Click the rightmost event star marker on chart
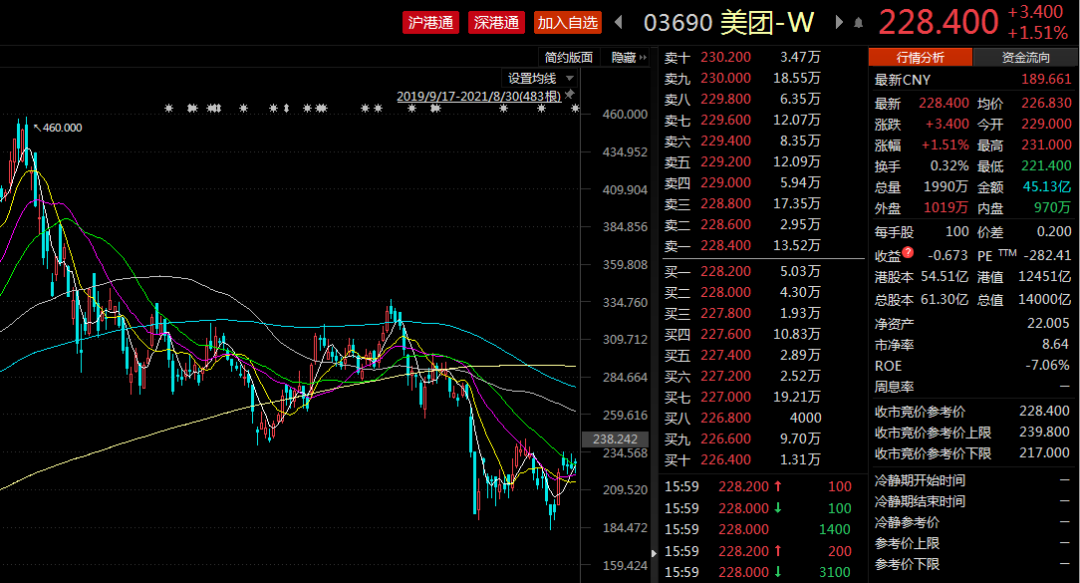The image size is (1080, 583). pos(575,108)
